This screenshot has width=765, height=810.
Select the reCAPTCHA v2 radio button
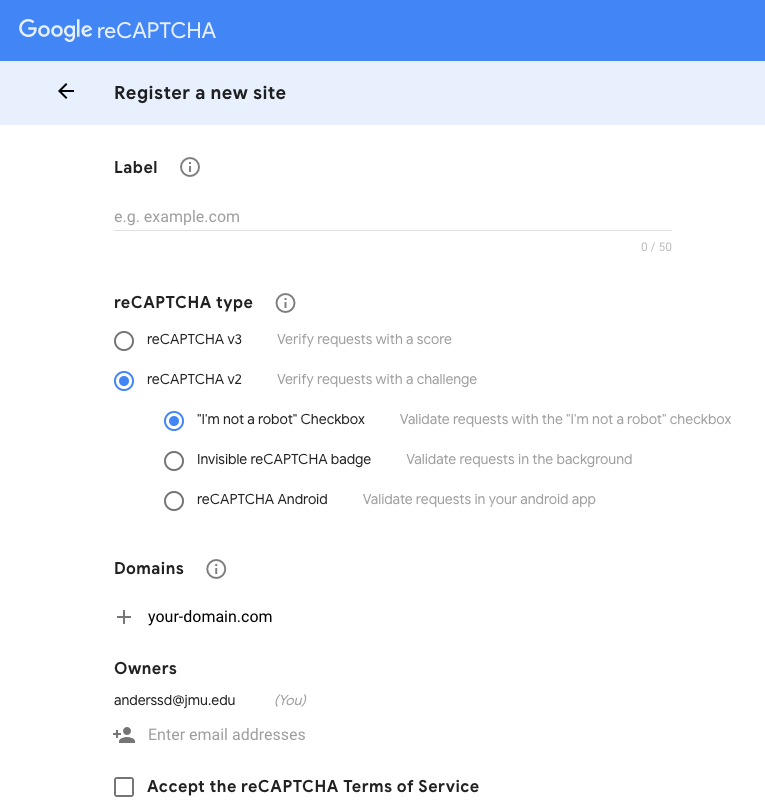[124, 380]
